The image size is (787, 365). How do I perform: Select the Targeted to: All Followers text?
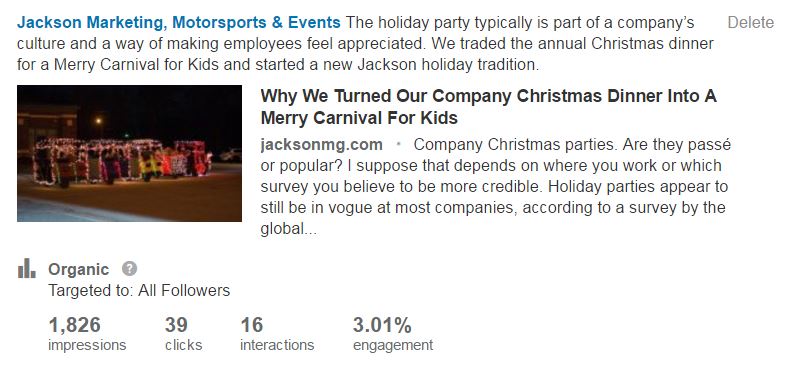click(139, 290)
